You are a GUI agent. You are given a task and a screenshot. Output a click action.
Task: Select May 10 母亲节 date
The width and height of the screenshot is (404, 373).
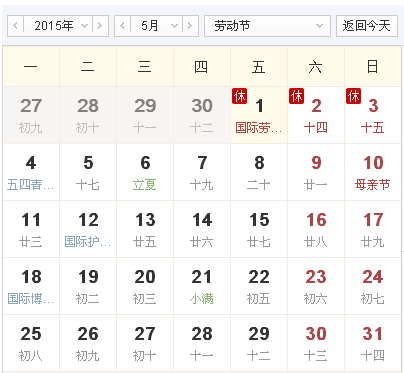373,172
